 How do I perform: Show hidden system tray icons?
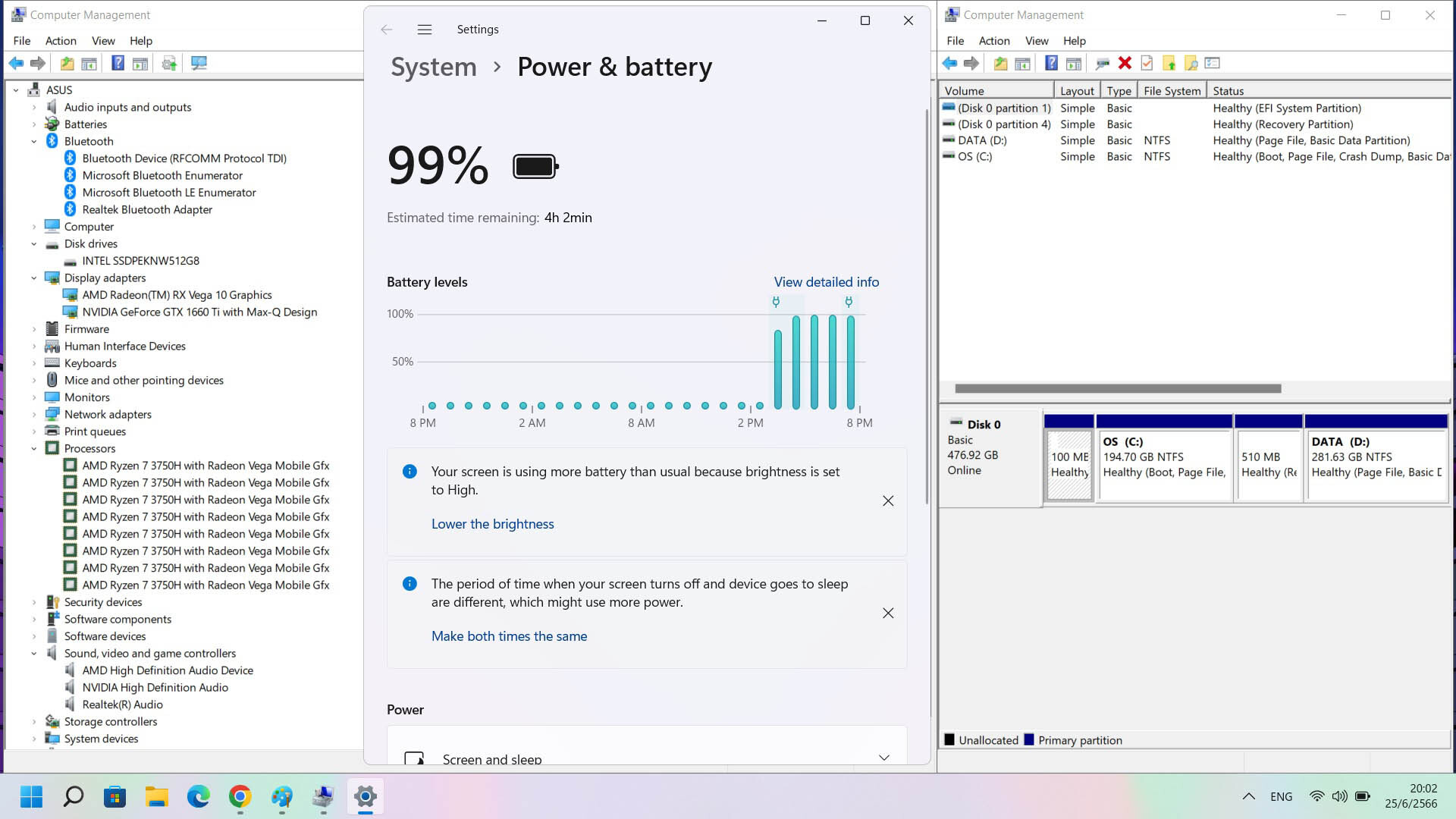[1248, 797]
